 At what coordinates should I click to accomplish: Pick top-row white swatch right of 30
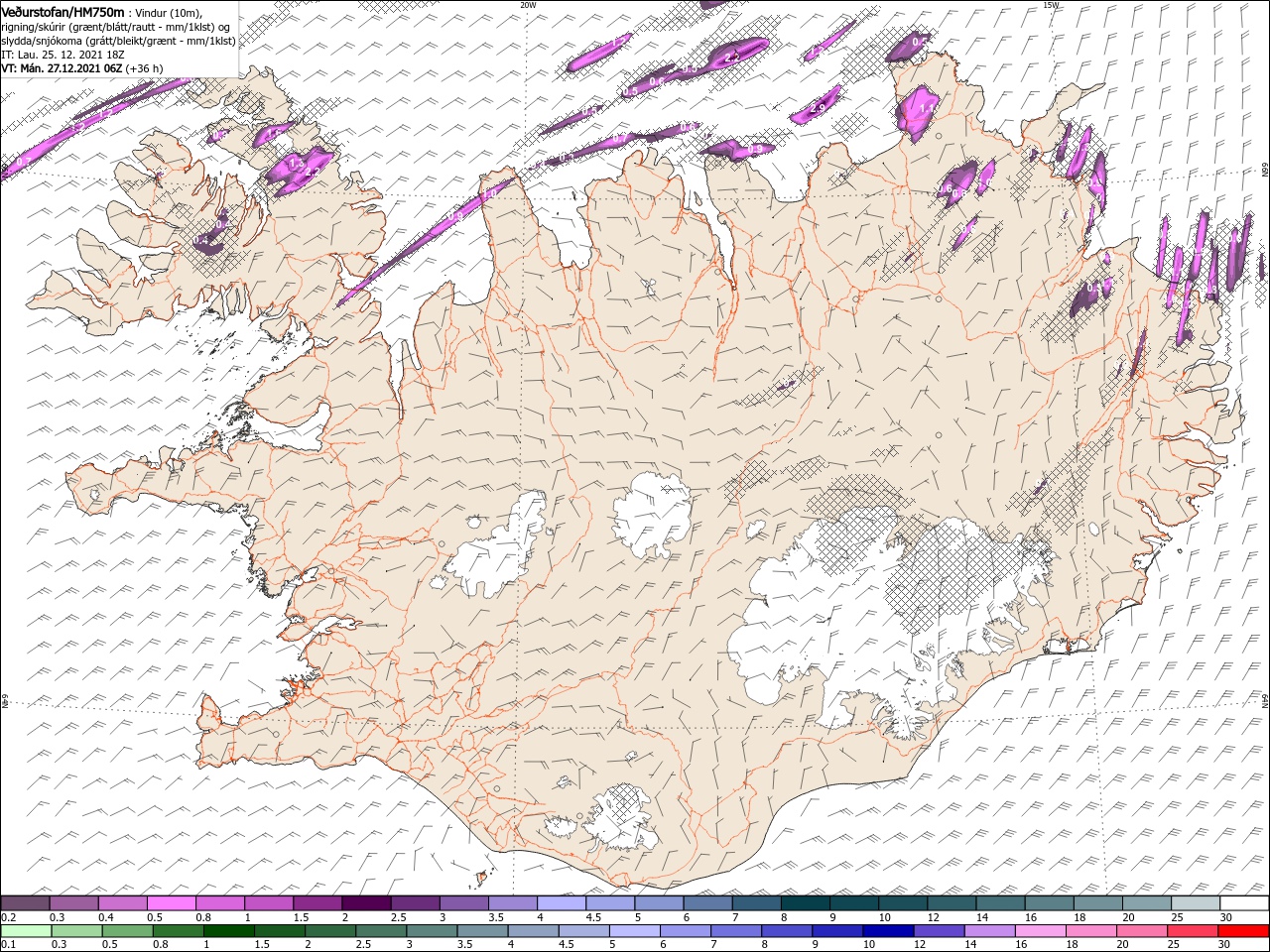[x=1245, y=903]
